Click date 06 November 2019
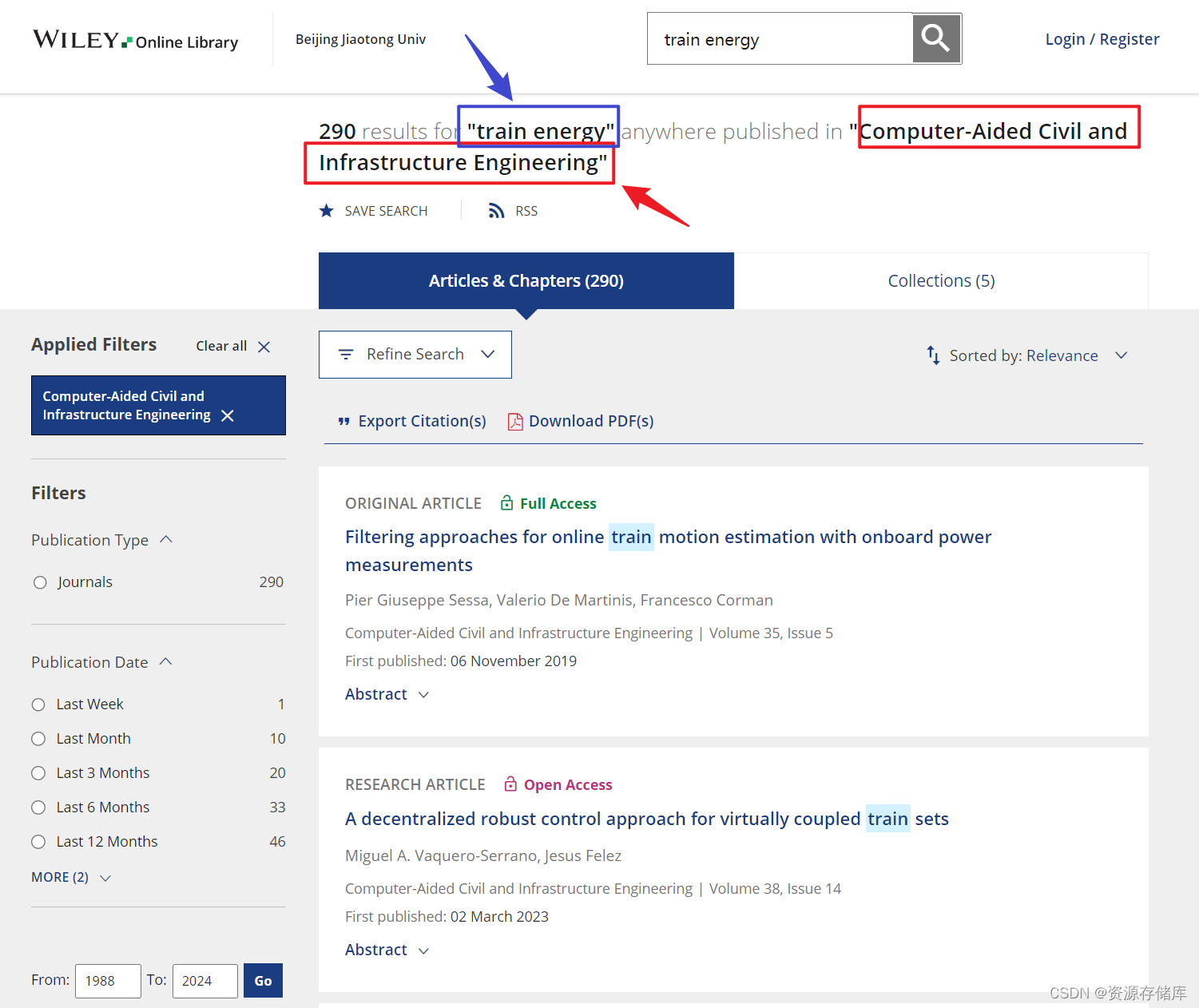 pos(514,661)
